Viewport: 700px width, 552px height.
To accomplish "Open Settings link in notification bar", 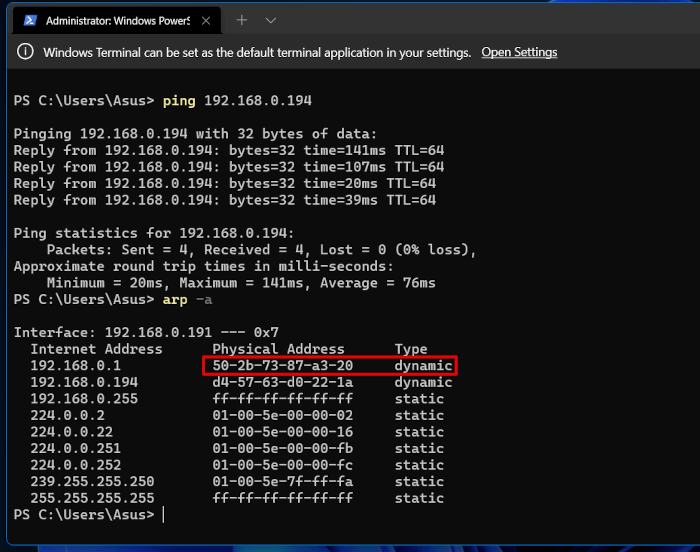I will pyautogui.click(x=519, y=52).
